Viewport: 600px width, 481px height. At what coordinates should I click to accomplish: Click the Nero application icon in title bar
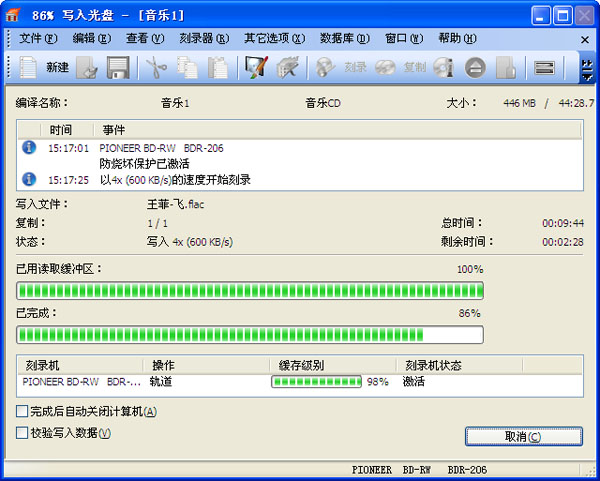pos(13,15)
